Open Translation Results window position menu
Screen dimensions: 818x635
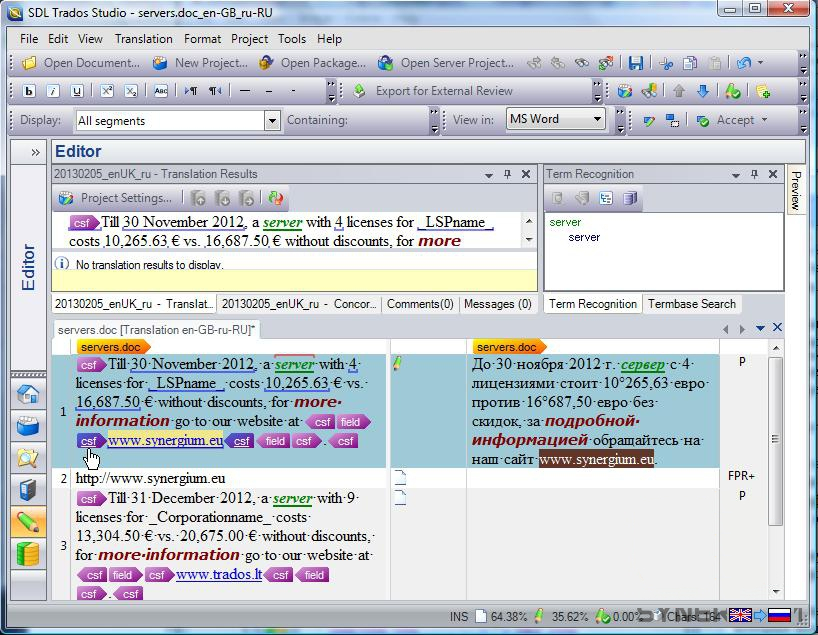click(x=489, y=175)
